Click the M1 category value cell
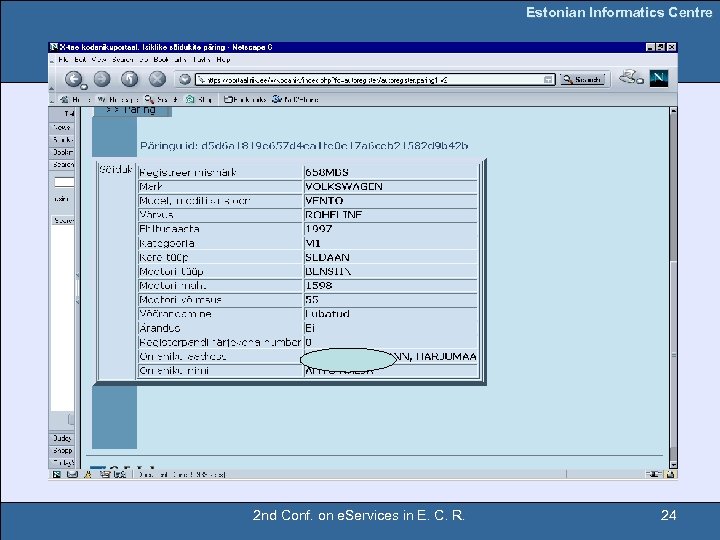This screenshot has width=720, height=540. click(390, 243)
